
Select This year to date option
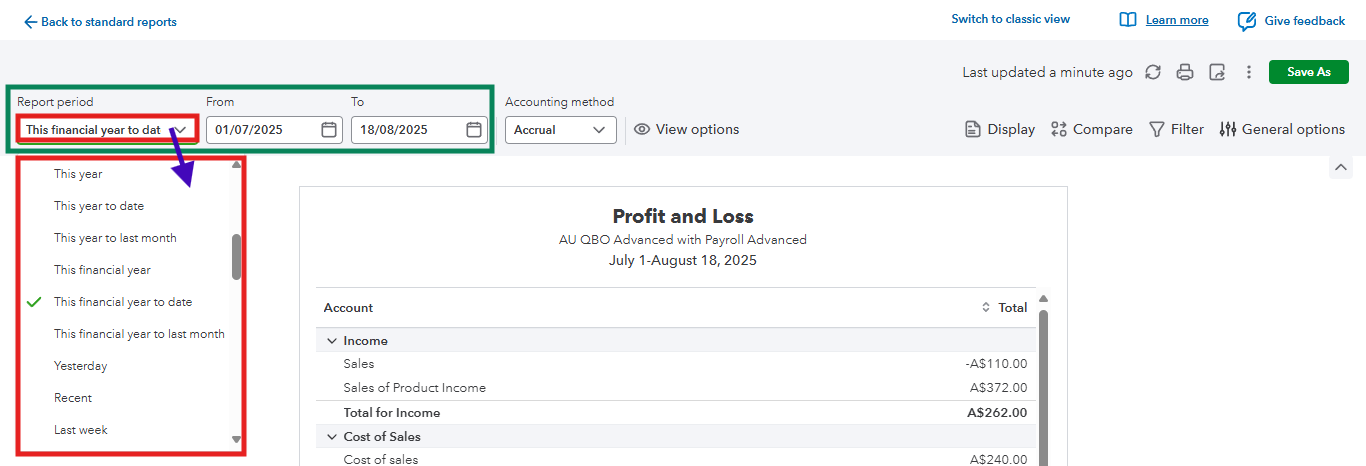(99, 206)
